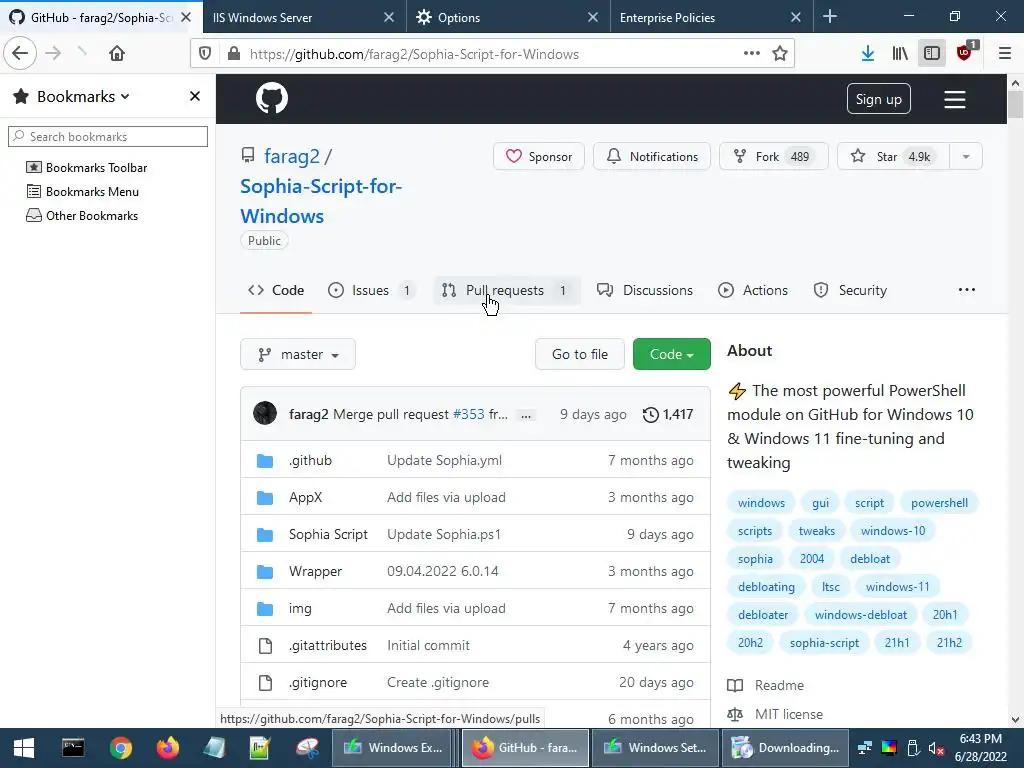
Task: Click the Firefox home icon
Action: pos(117,54)
